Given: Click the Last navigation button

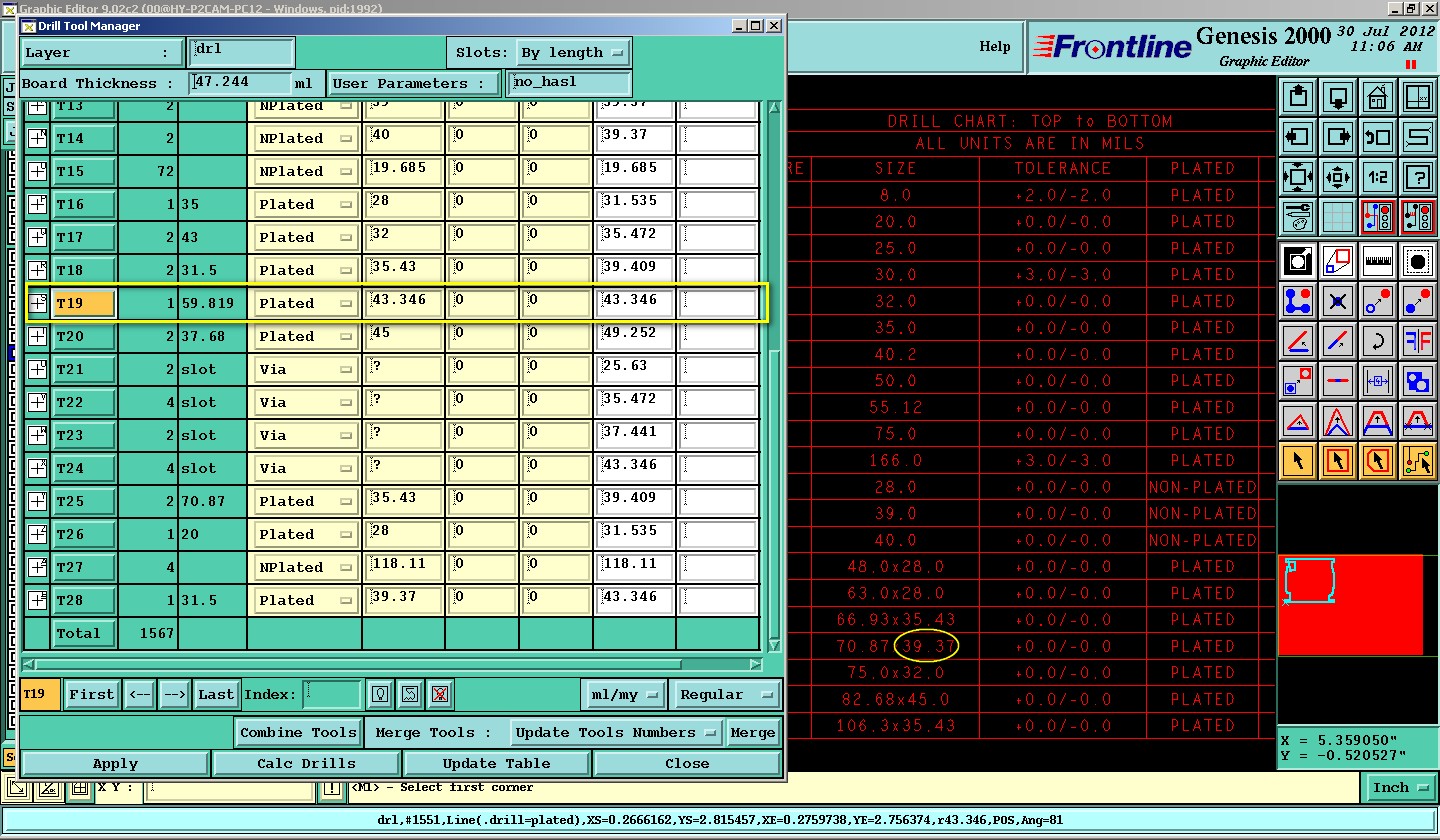Looking at the screenshot, I should [x=216, y=694].
